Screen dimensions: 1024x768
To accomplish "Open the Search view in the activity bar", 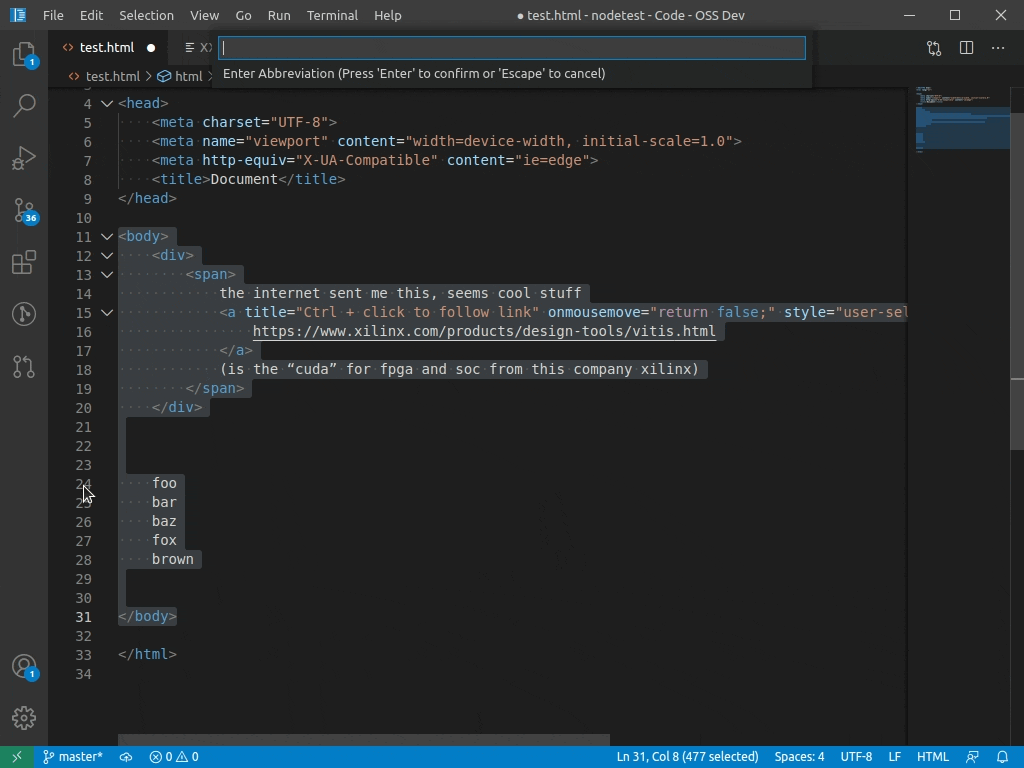I will pos(24,106).
